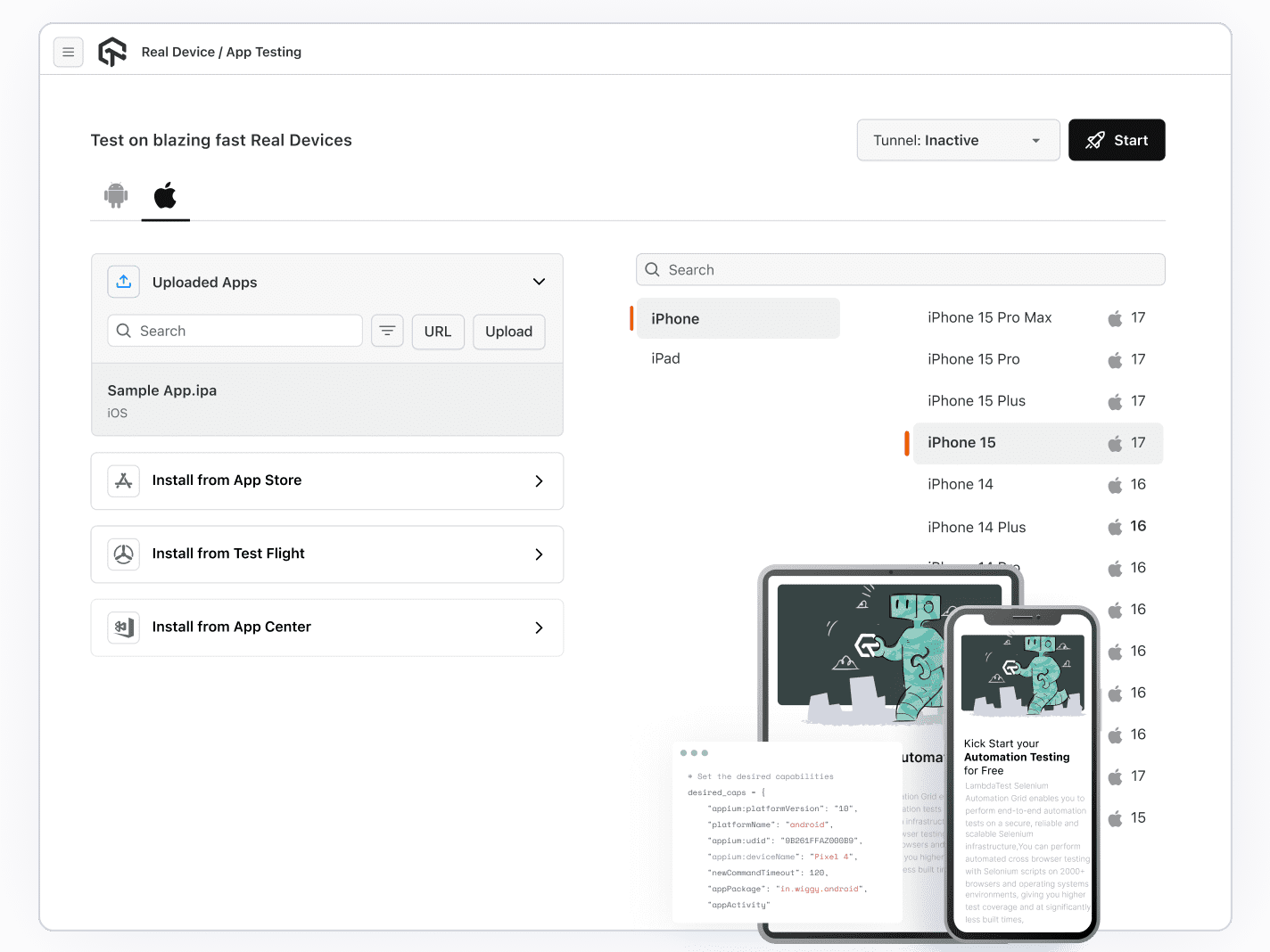Click the App Store icon in Install row

point(123,480)
